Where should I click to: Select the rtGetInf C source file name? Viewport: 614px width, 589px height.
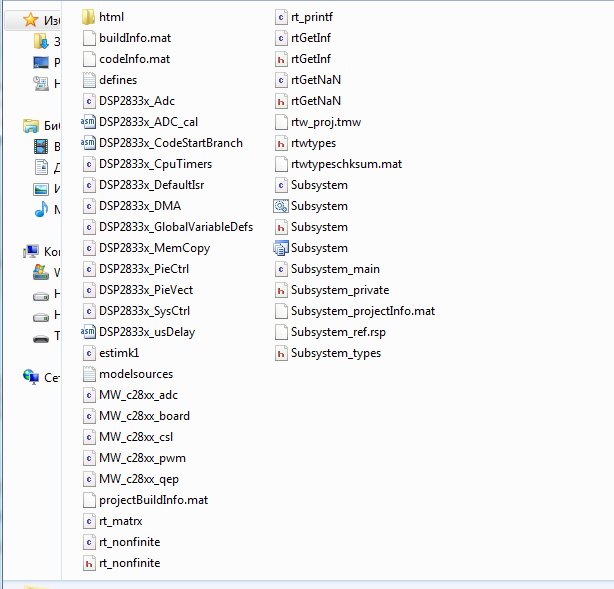[311, 38]
